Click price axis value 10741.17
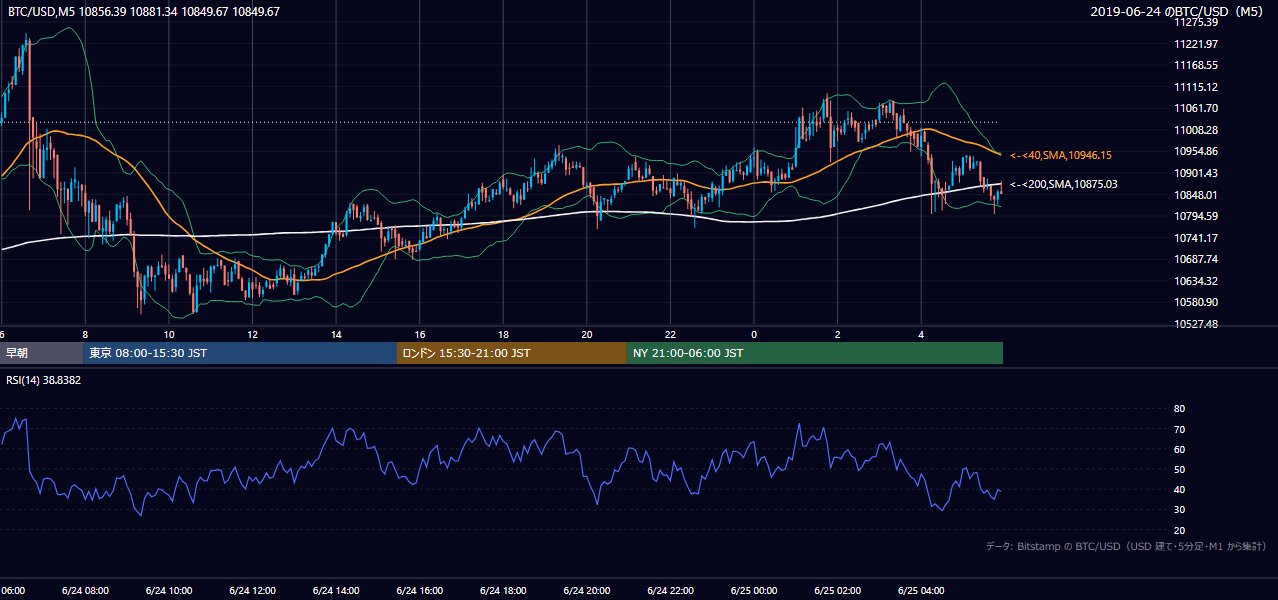Screen dimensions: 1278x600 [x=1196, y=238]
